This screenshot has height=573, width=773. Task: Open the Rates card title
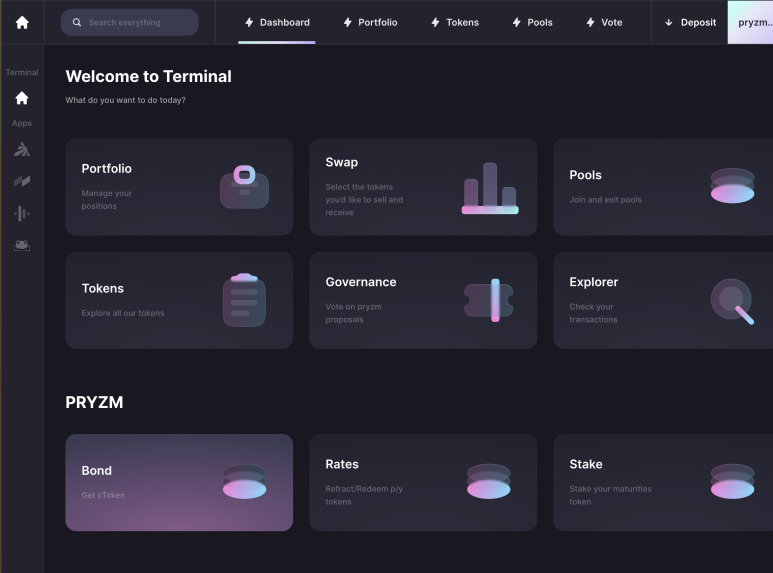pos(342,464)
